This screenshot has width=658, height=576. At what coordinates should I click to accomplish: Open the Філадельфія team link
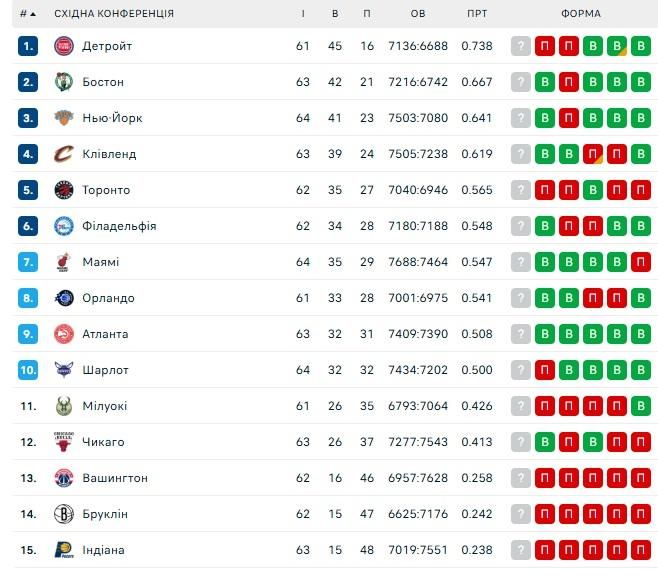(x=119, y=226)
